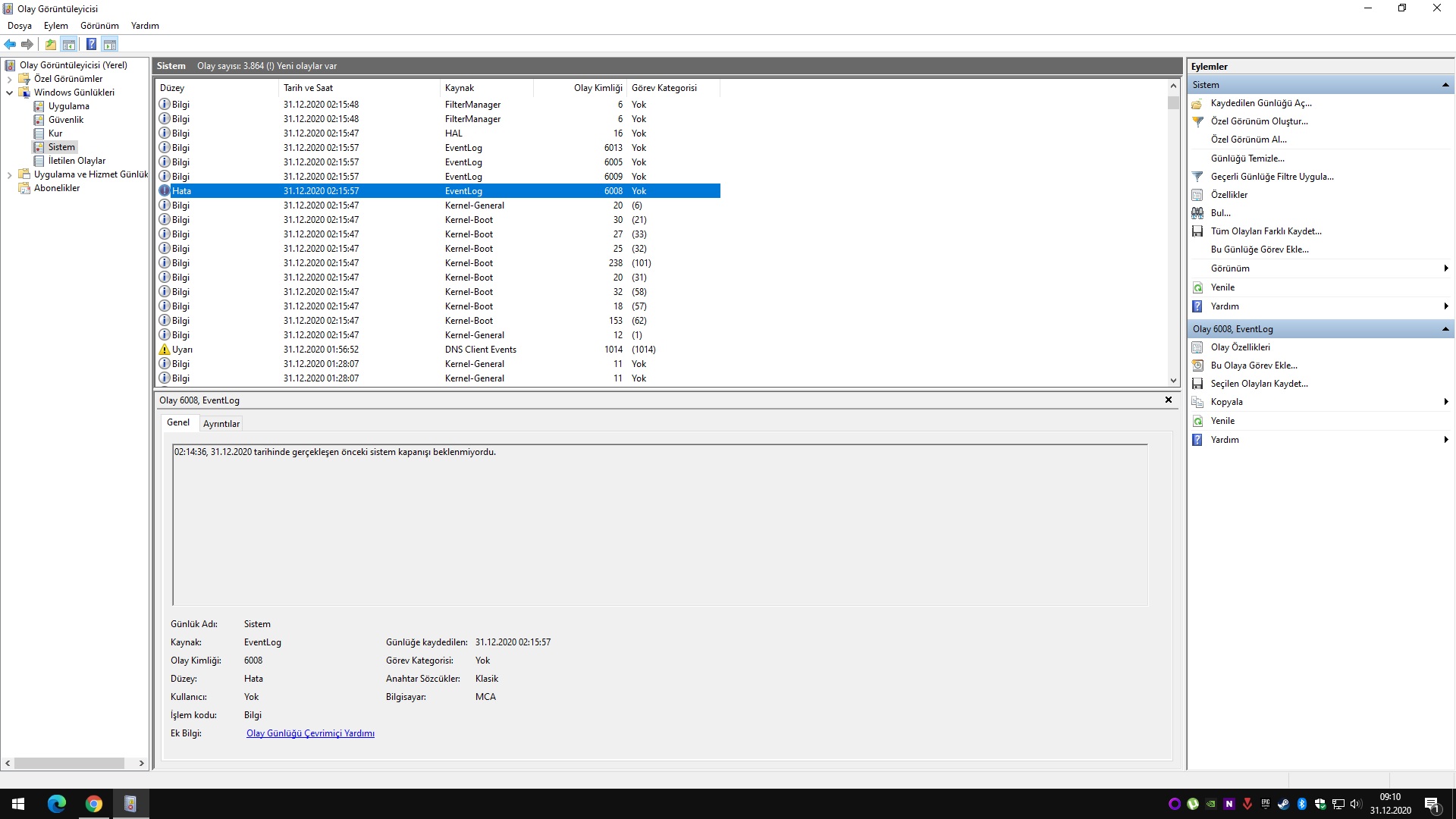Image resolution: width=1456 pixels, height=819 pixels.
Task: Open Olay Özellikleri in actions pane
Action: (x=1240, y=347)
